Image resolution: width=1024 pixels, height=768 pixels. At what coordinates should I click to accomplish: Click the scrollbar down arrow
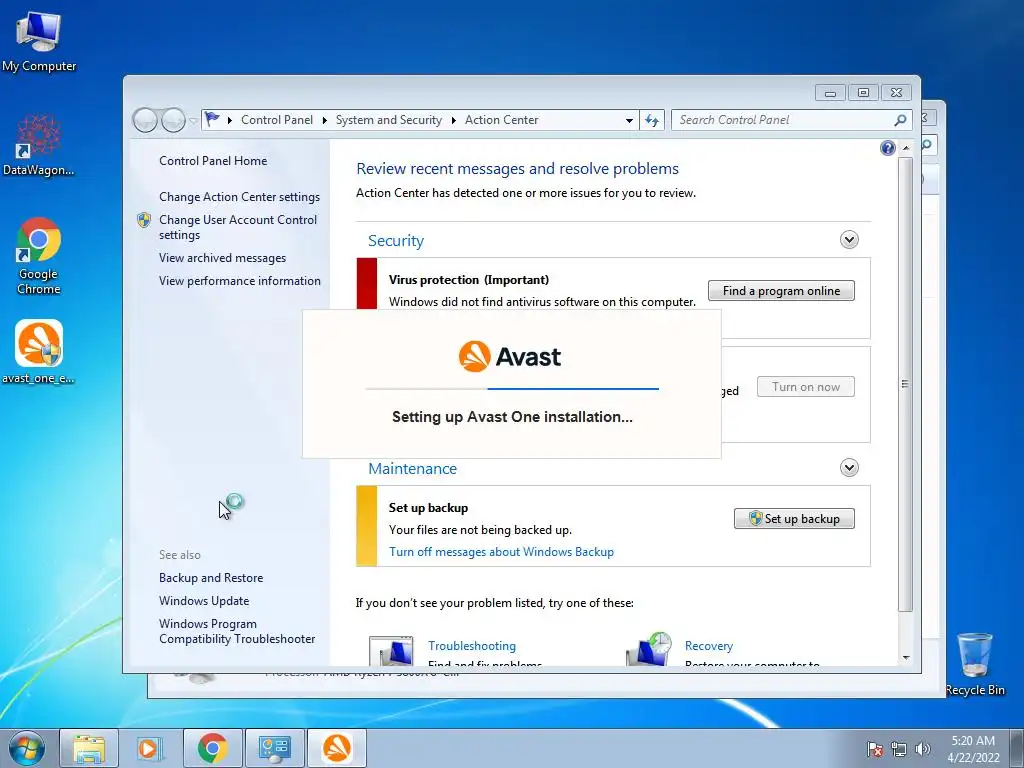pos(905,658)
